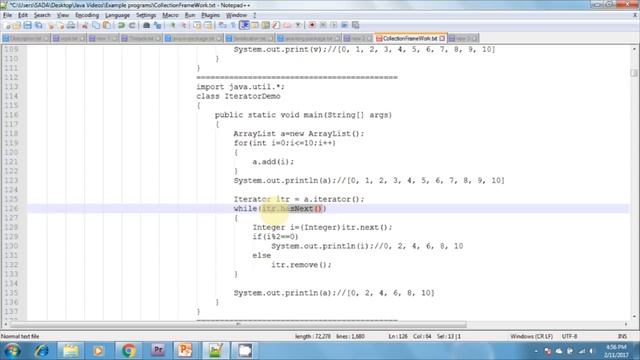Open the Function List icon
640x360 pixels.
tap(276, 25)
